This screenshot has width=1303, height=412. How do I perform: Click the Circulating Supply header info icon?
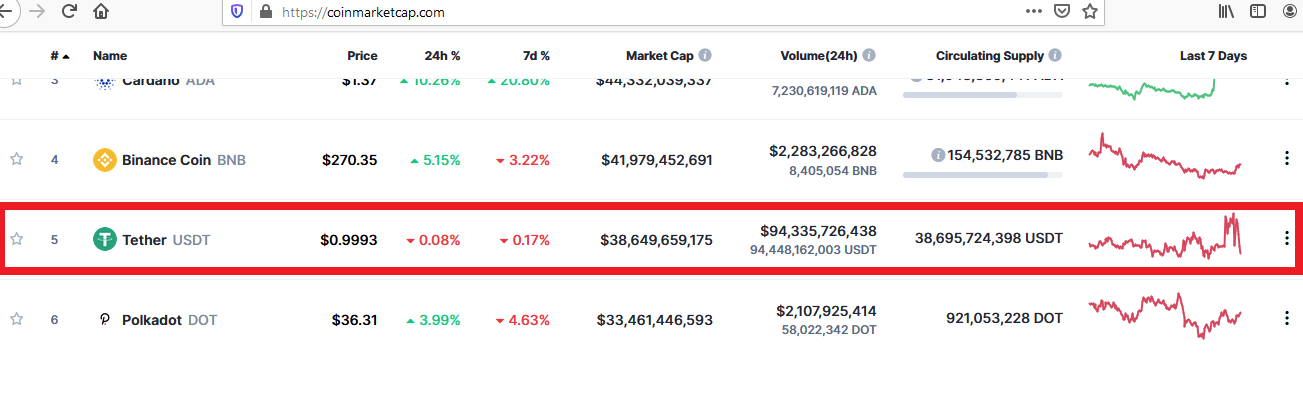pos(1055,56)
